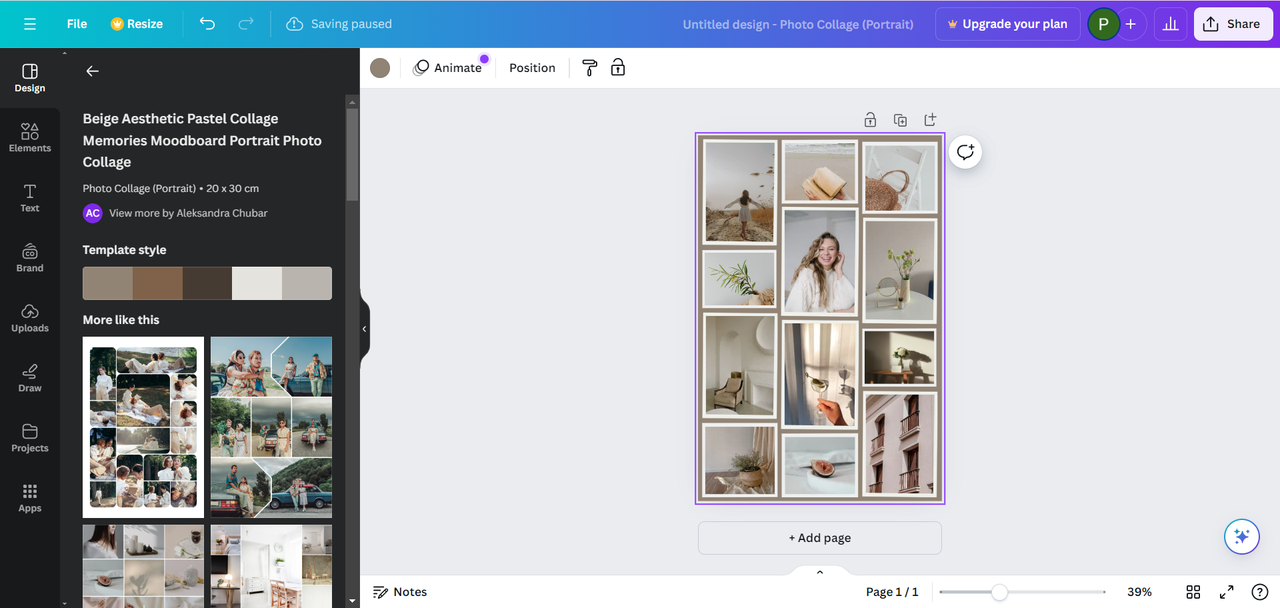Open the help question mark icon
Viewport: 1280px width, 608px height.
click(x=1260, y=592)
